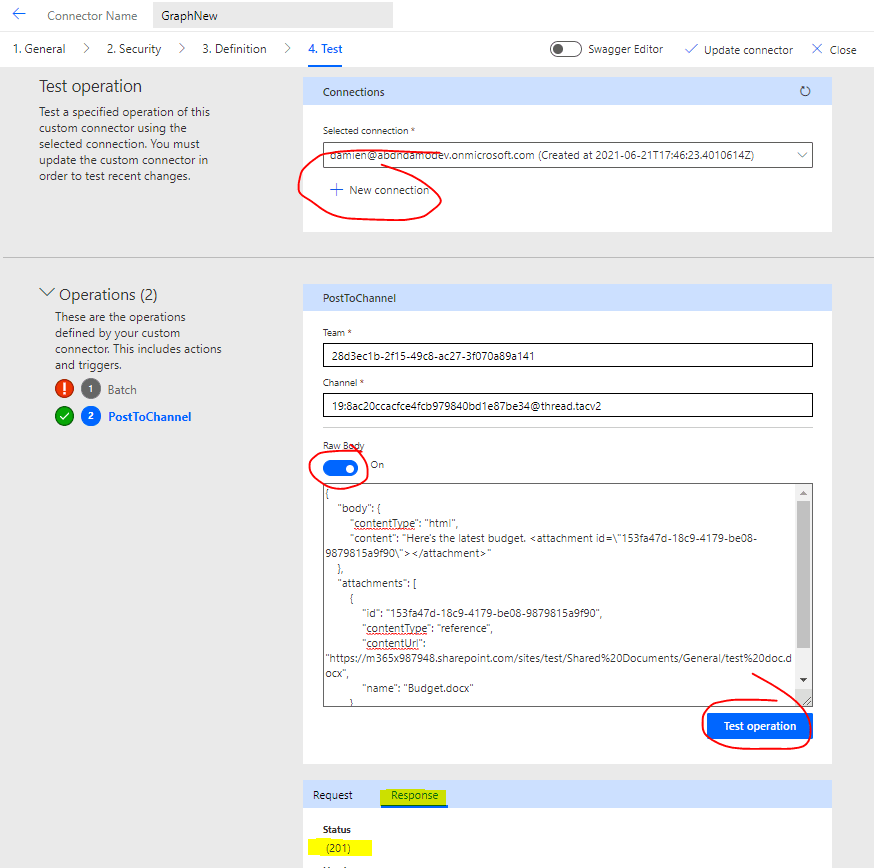Click the Team input field
This screenshot has height=868, width=874.
click(x=567, y=355)
